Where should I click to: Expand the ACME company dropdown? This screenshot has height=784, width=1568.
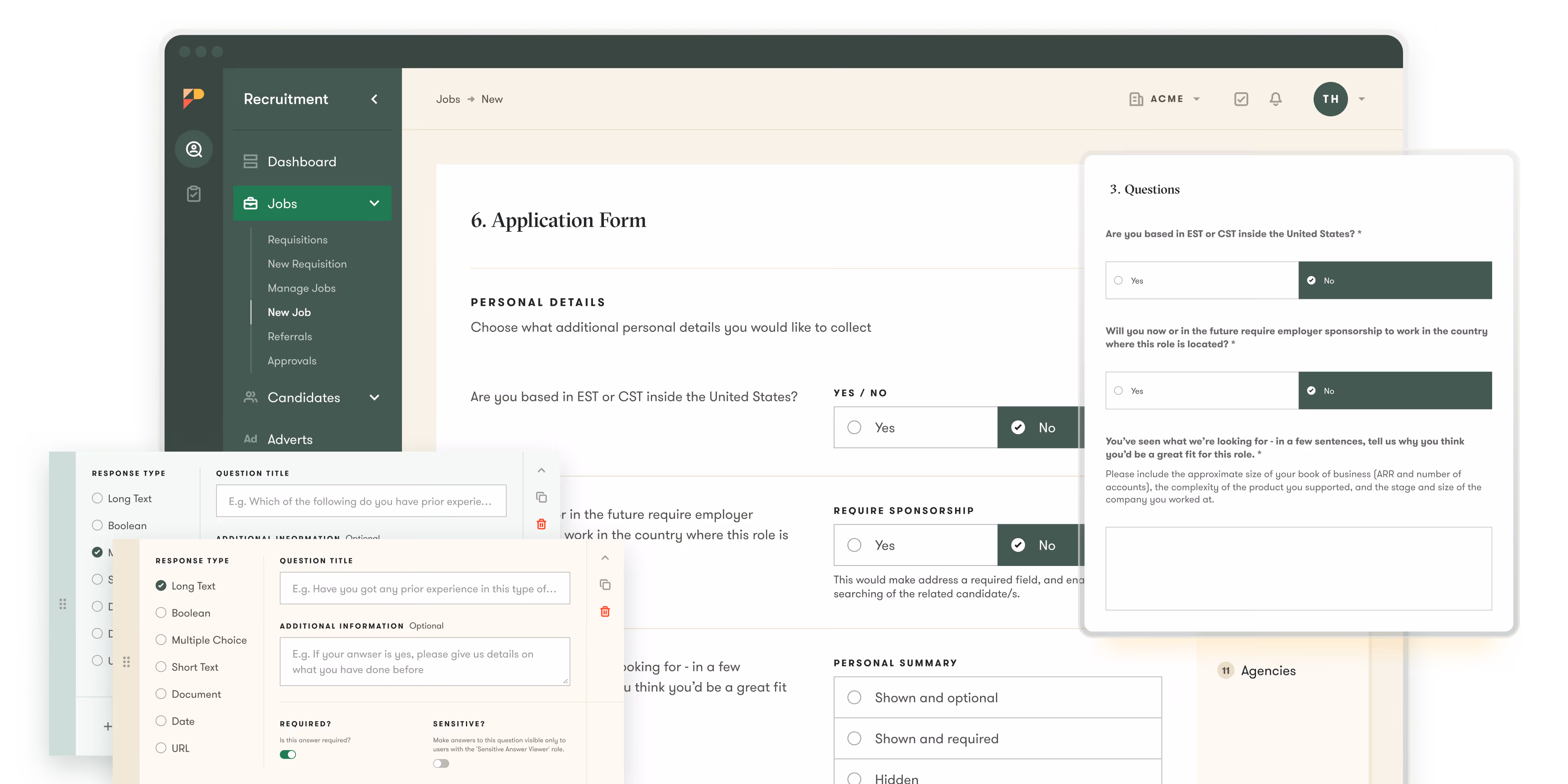(1197, 99)
